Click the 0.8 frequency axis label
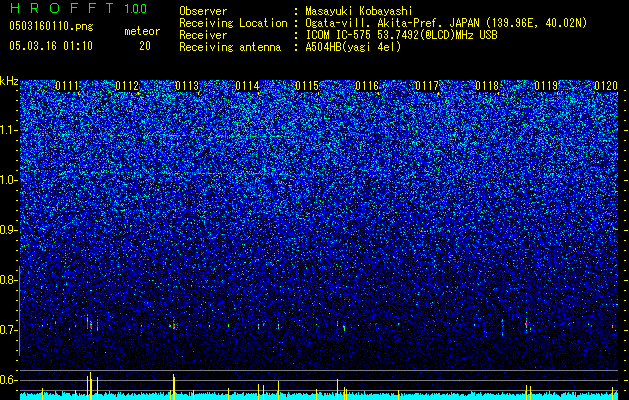This screenshot has height=400, width=629. coord(6,280)
